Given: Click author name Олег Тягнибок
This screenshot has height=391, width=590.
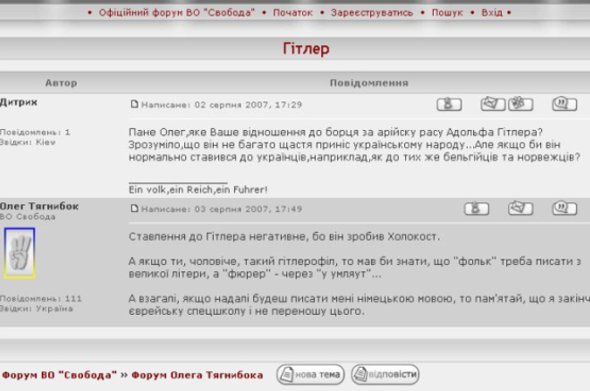Looking at the screenshot, I should coord(39,206).
